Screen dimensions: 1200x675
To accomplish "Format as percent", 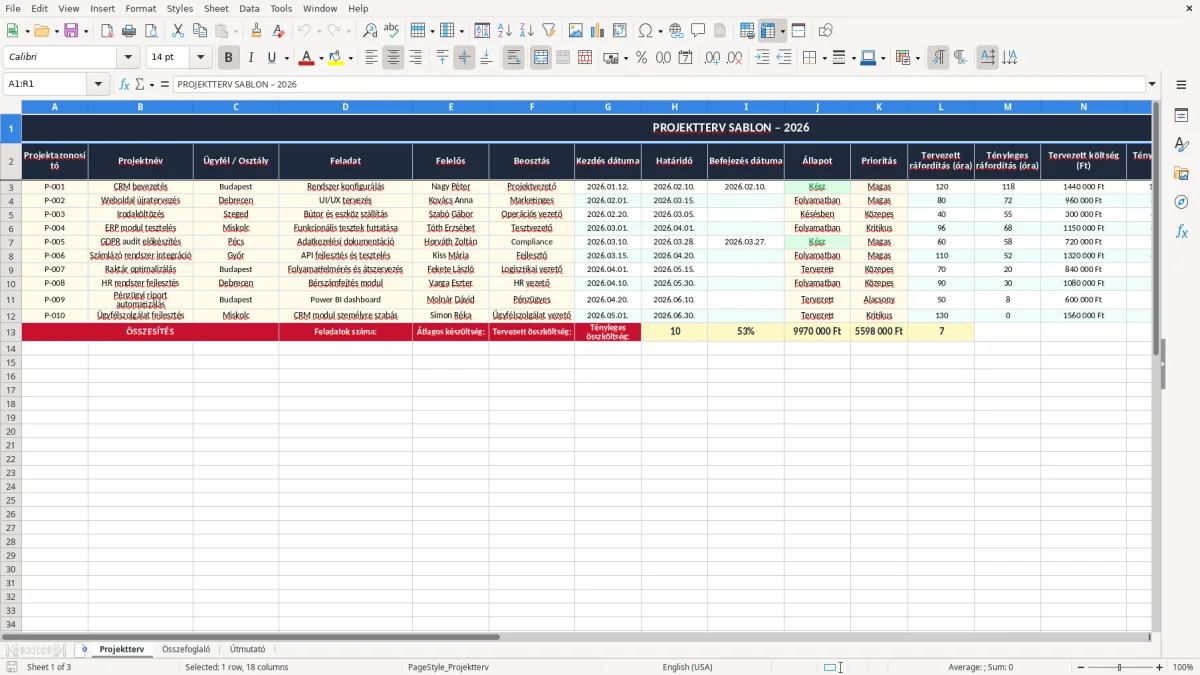I will pos(641,58).
